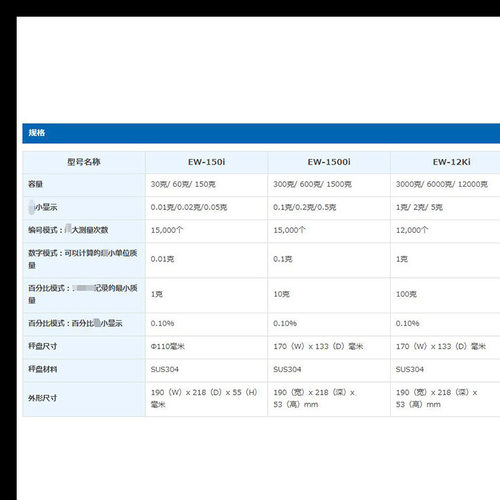
Task: Click the 30克/ 60克/ 150克 capacity cell
Action: coord(206,185)
